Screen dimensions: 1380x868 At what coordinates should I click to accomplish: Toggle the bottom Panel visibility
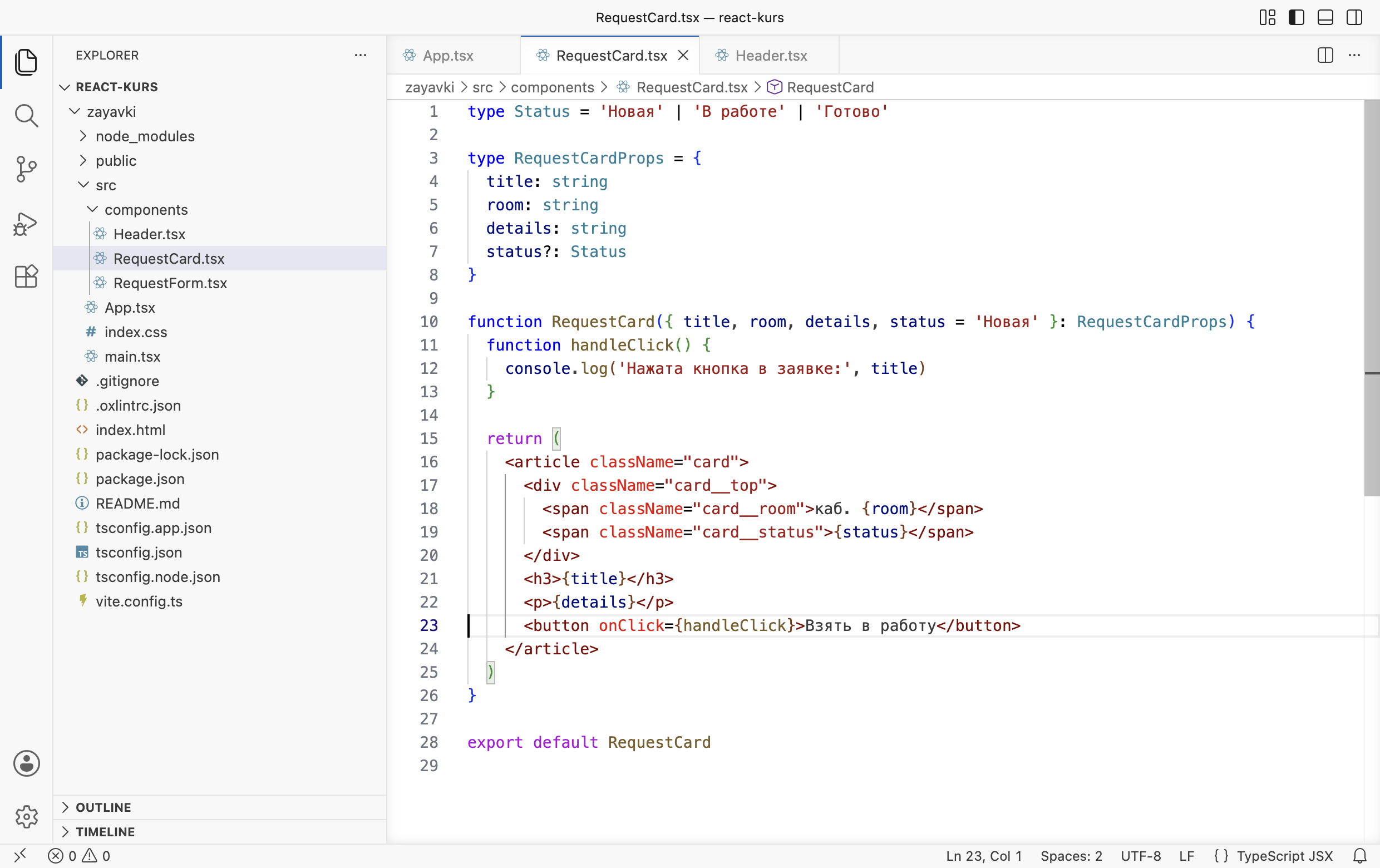[x=1325, y=17]
